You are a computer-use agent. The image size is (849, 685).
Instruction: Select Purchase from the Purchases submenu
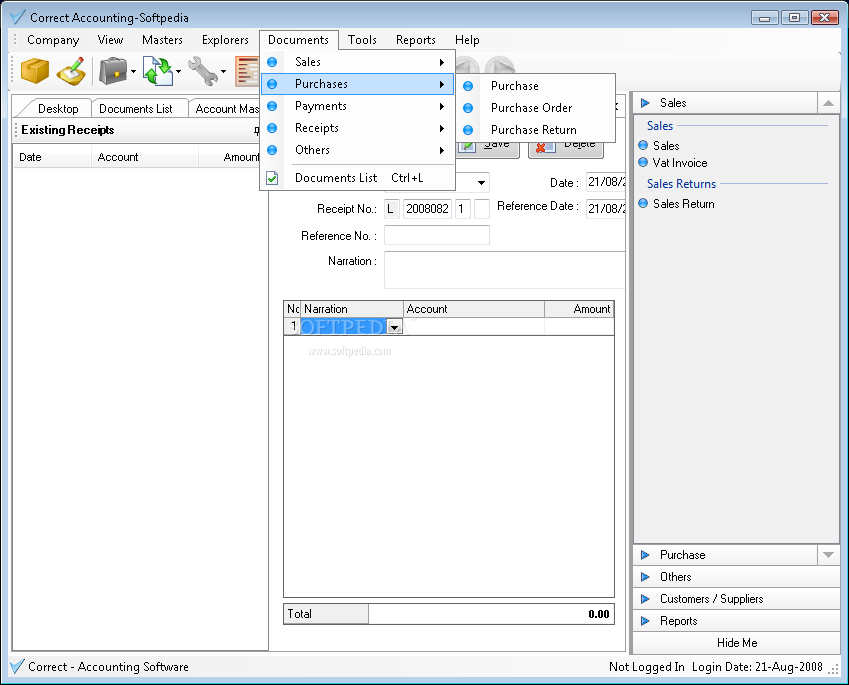[x=536, y=86]
